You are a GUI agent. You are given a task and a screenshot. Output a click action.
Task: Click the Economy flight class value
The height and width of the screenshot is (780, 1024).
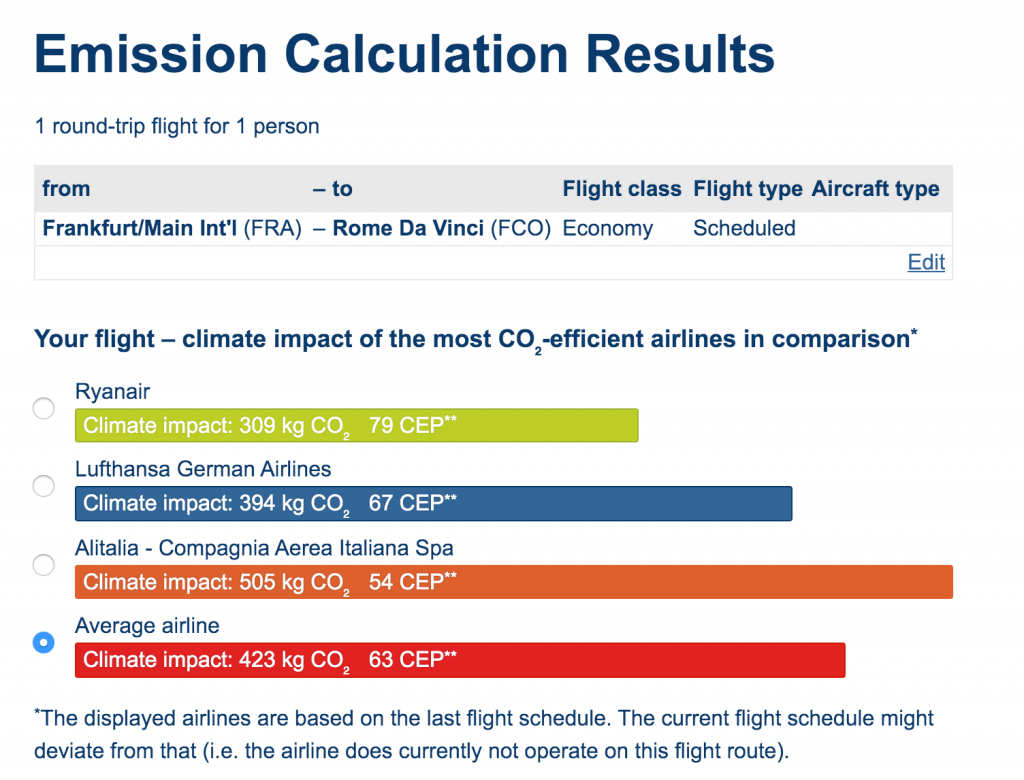pyautogui.click(x=607, y=228)
